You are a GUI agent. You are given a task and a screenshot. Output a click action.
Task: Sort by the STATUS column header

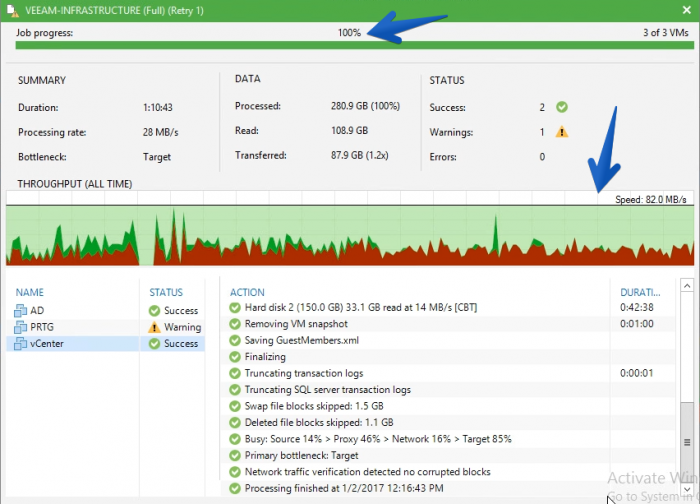(166, 292)
